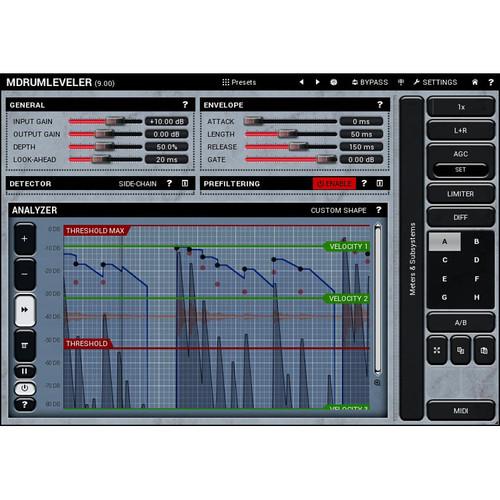
Task: Expand Meters & Subsystems panel
Action: coord(412,259)
